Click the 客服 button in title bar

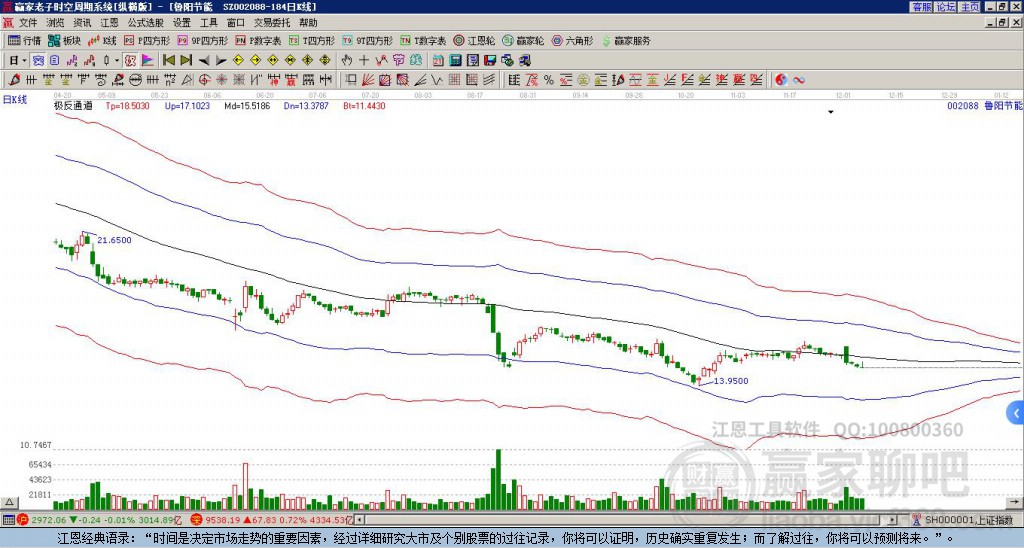click(921, 7)
